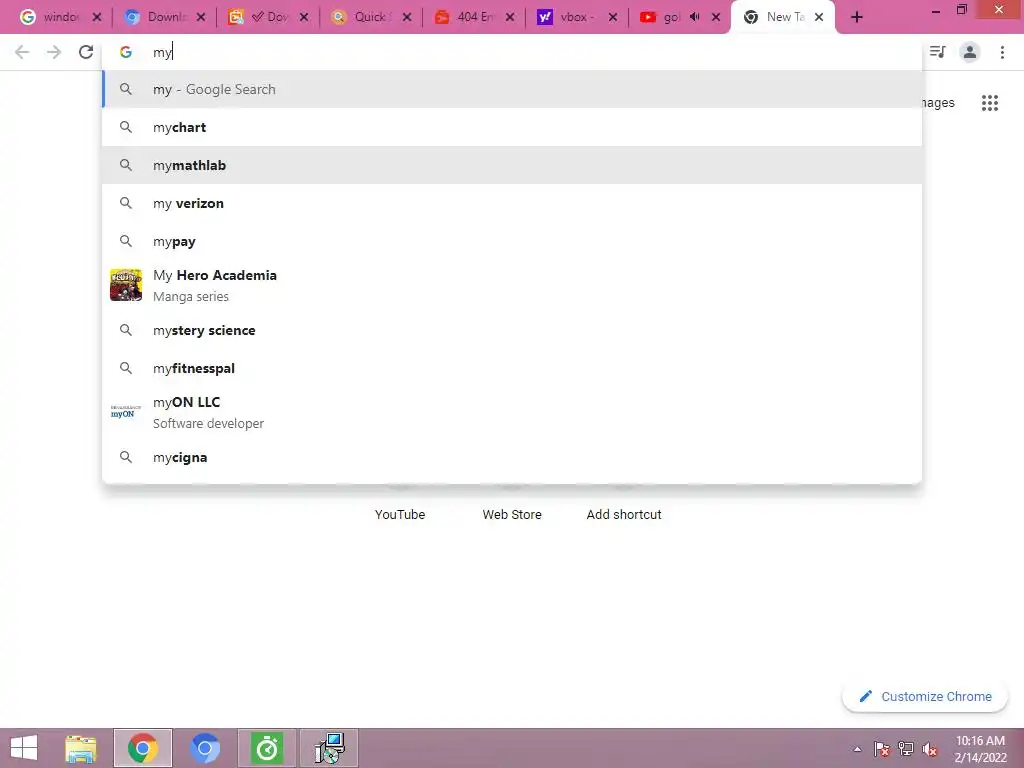Select the myfitnesspal suggestion
Image resolution: width=1024 pixels, height=768 pixels.
pos(512,368)
